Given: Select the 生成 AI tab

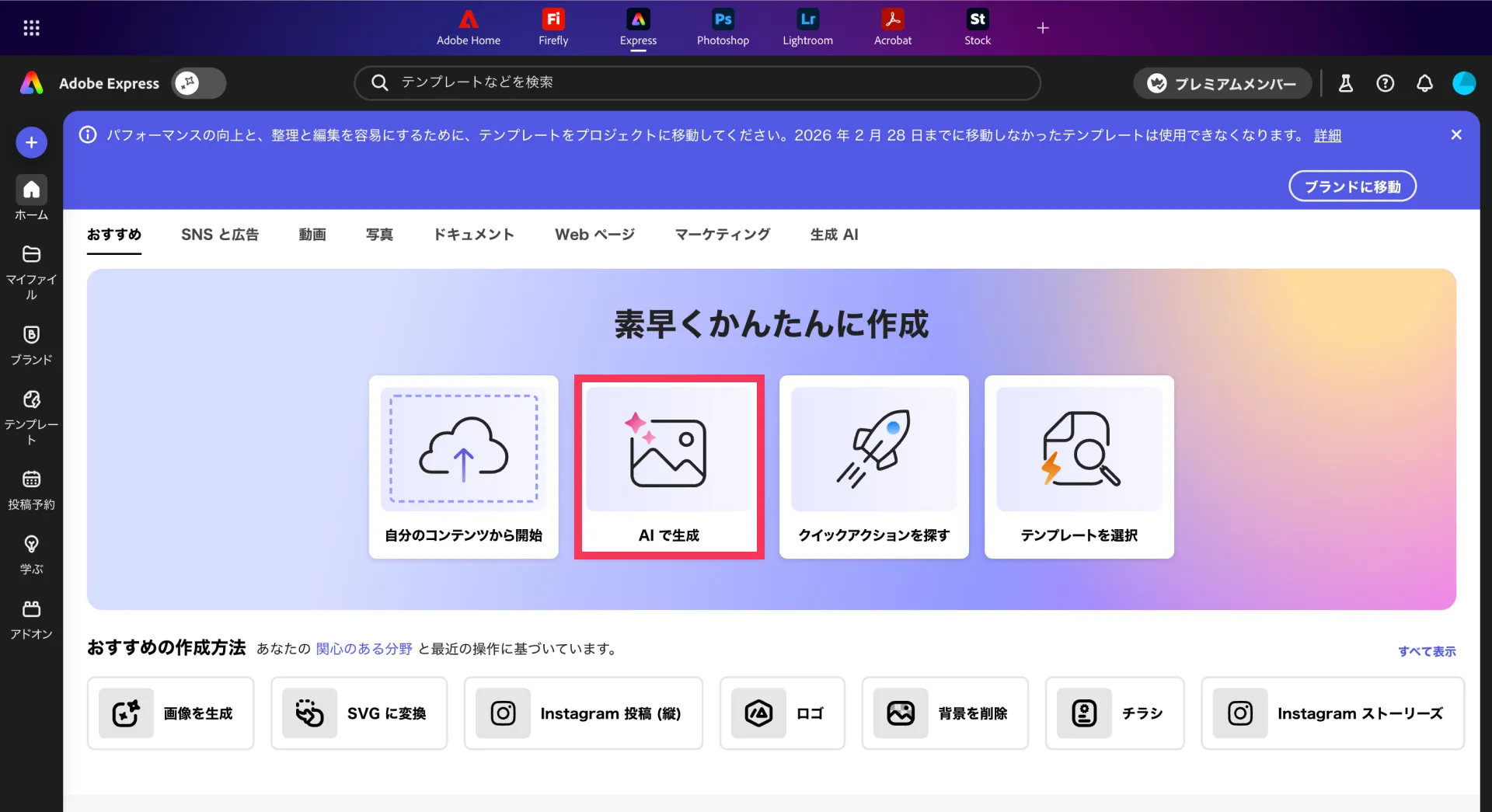Looking at the screenshot, I should 834,235.
